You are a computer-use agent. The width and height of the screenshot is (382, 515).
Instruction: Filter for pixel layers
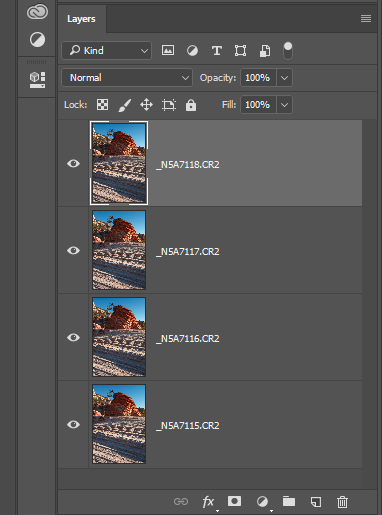[x=168, y=50]
